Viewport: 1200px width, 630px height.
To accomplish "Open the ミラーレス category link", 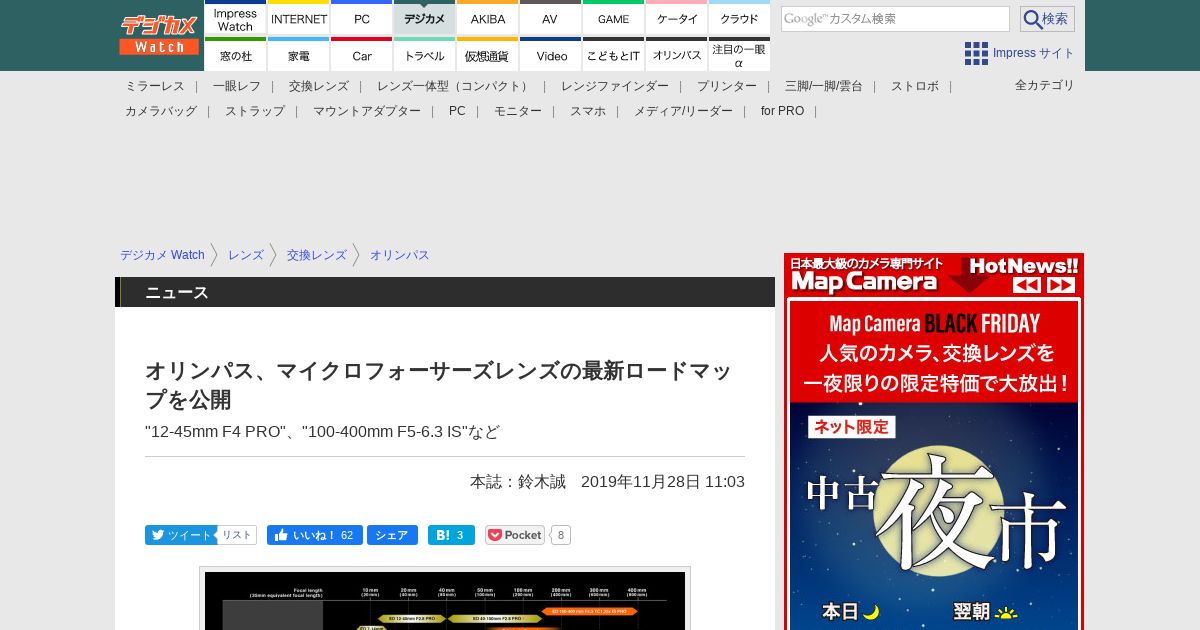I will click(x=155, y=86).
